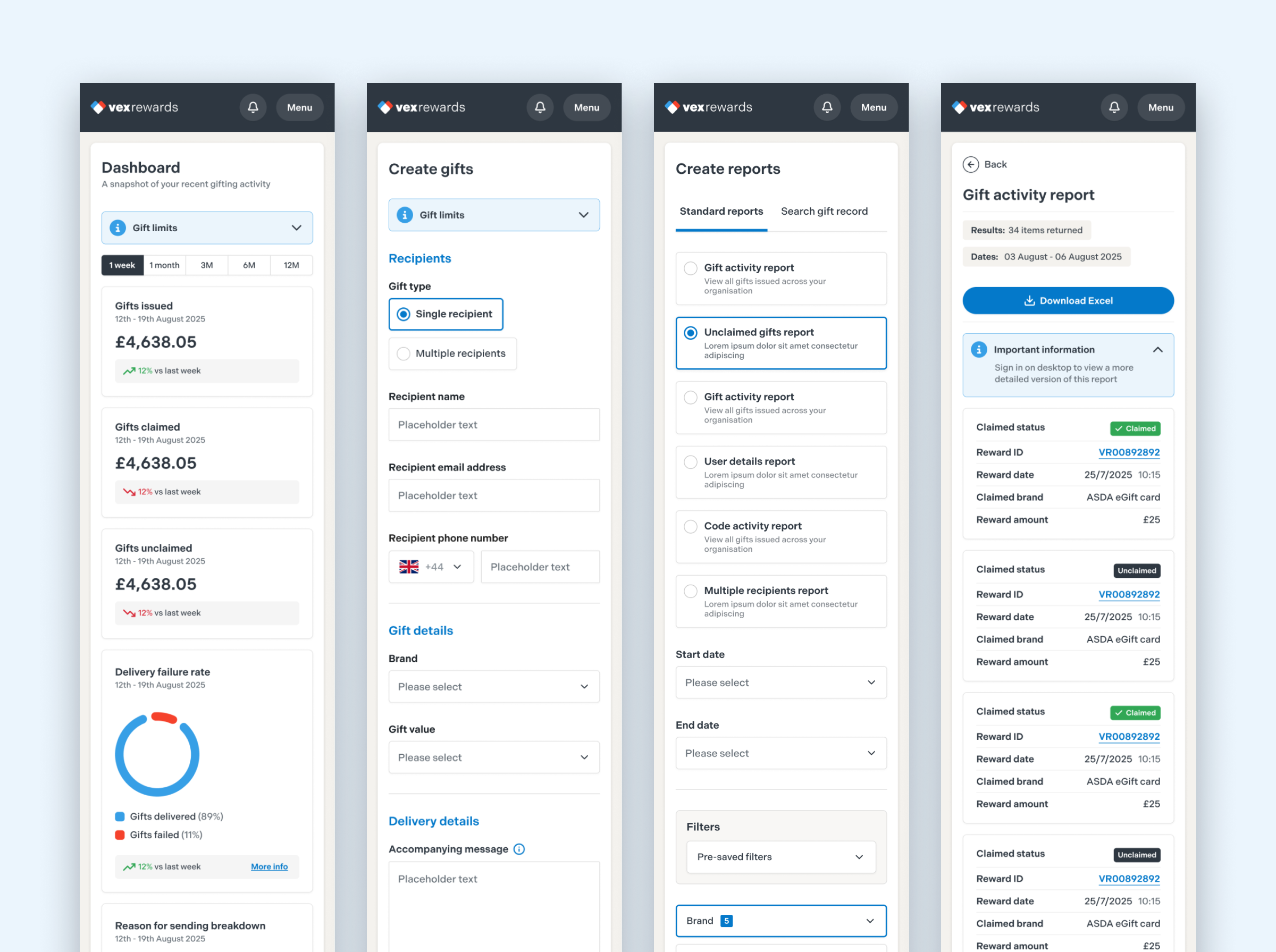Select the first Gift activity report radio

point(781,279)
